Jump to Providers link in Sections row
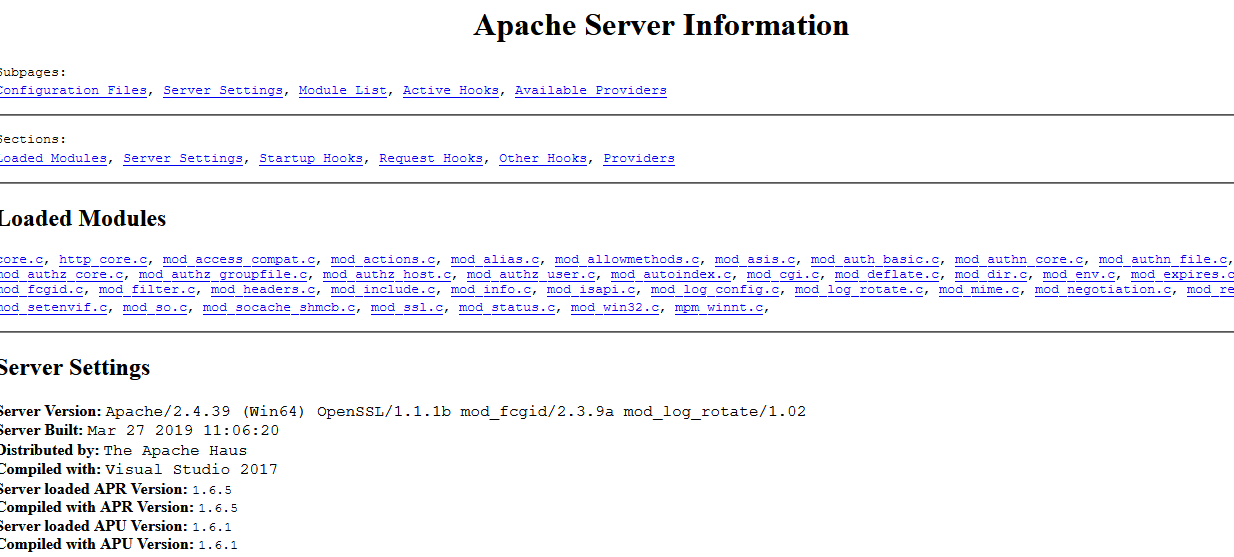Viewport: 1234px width, 557px height. tap(639, 158)
